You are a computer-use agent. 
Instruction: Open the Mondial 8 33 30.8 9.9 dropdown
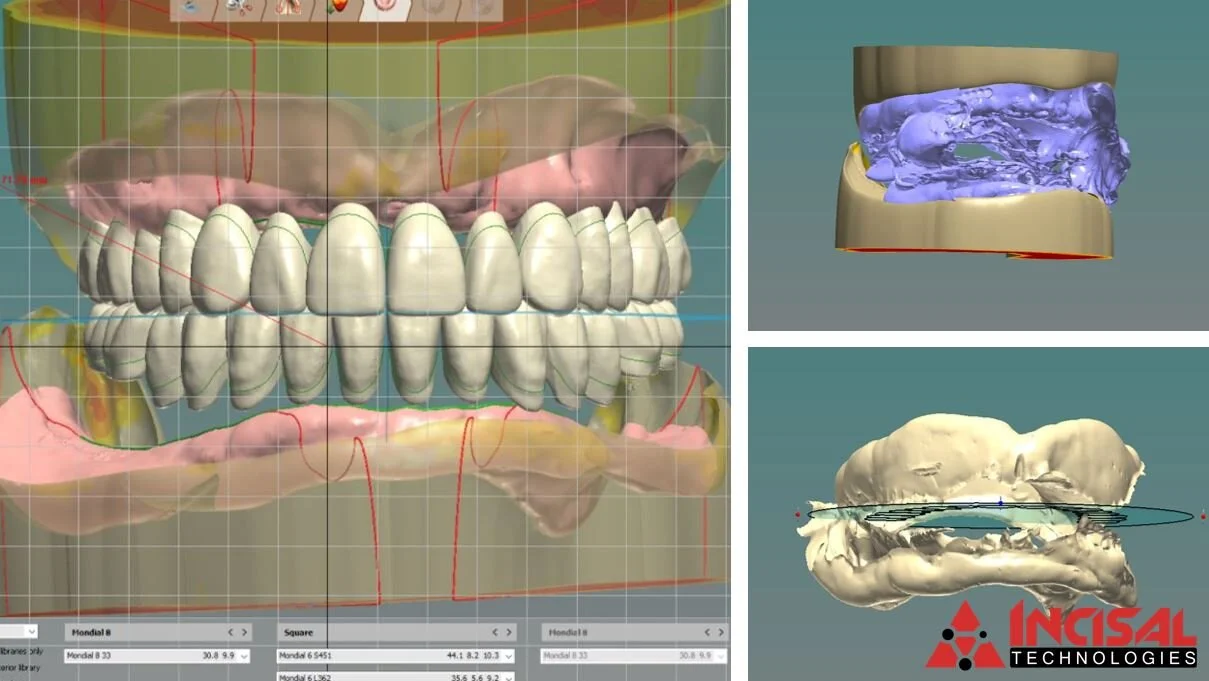[157, 655]
